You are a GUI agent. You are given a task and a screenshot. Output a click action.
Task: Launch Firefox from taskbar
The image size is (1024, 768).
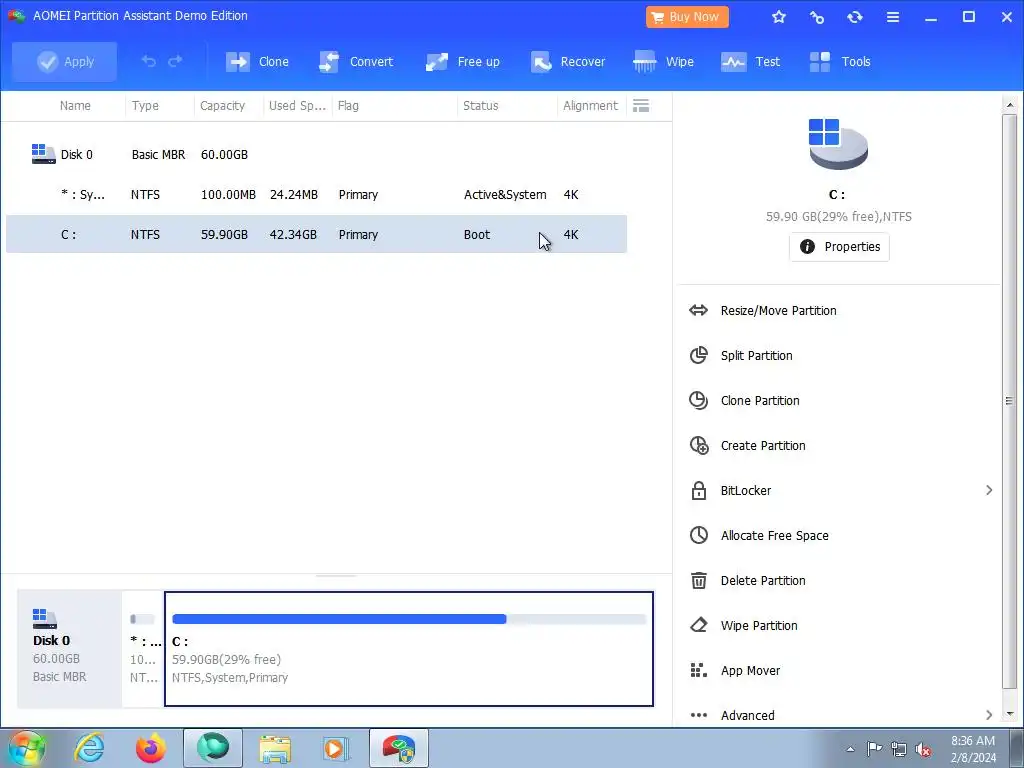tap(150, 748)
